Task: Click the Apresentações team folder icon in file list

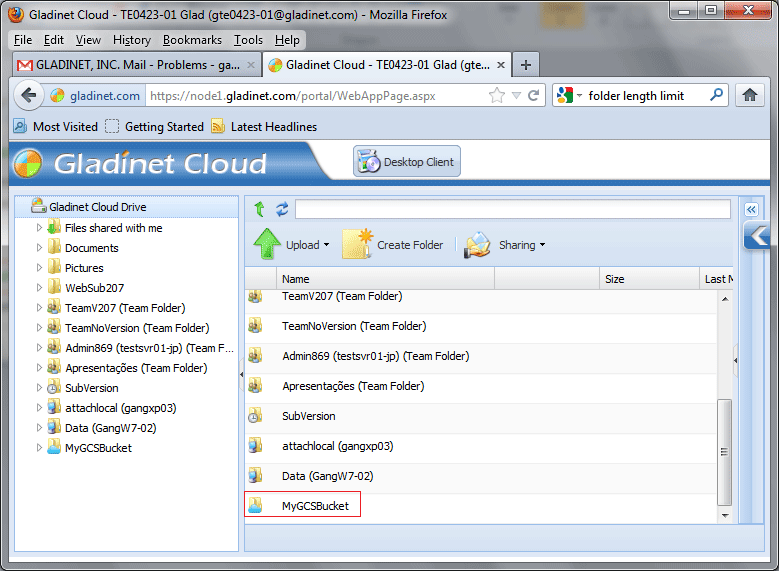Action: click(255, 386)
